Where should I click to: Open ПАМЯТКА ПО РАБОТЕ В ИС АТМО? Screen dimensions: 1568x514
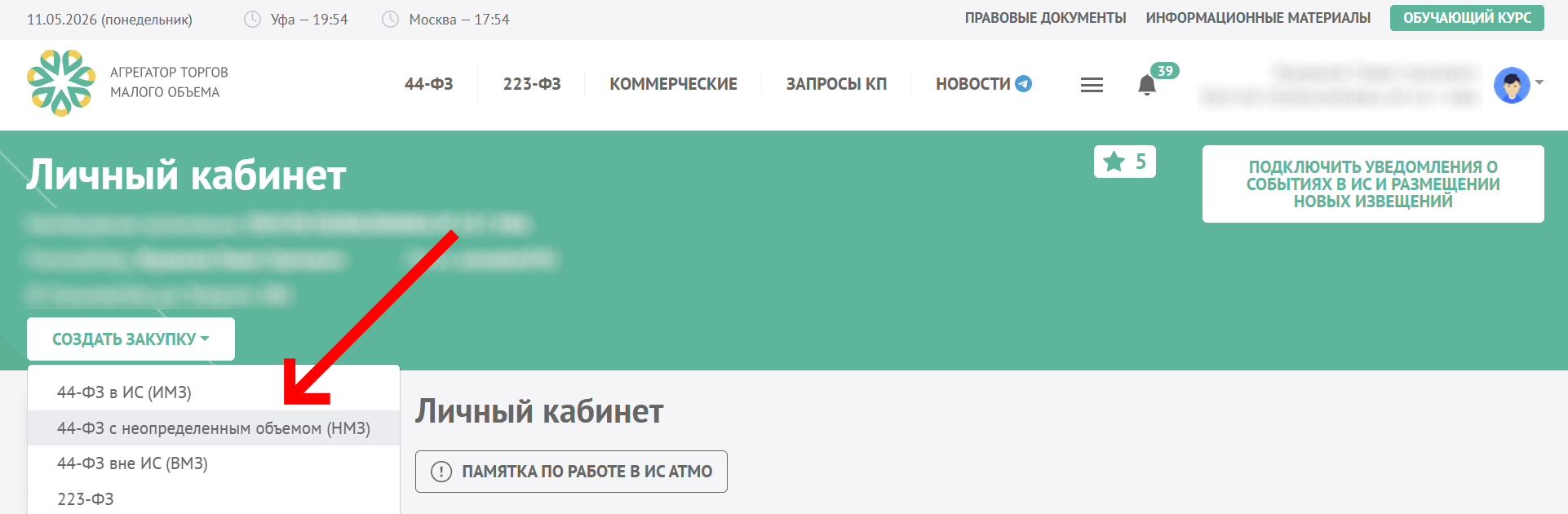tap(571, 472)
